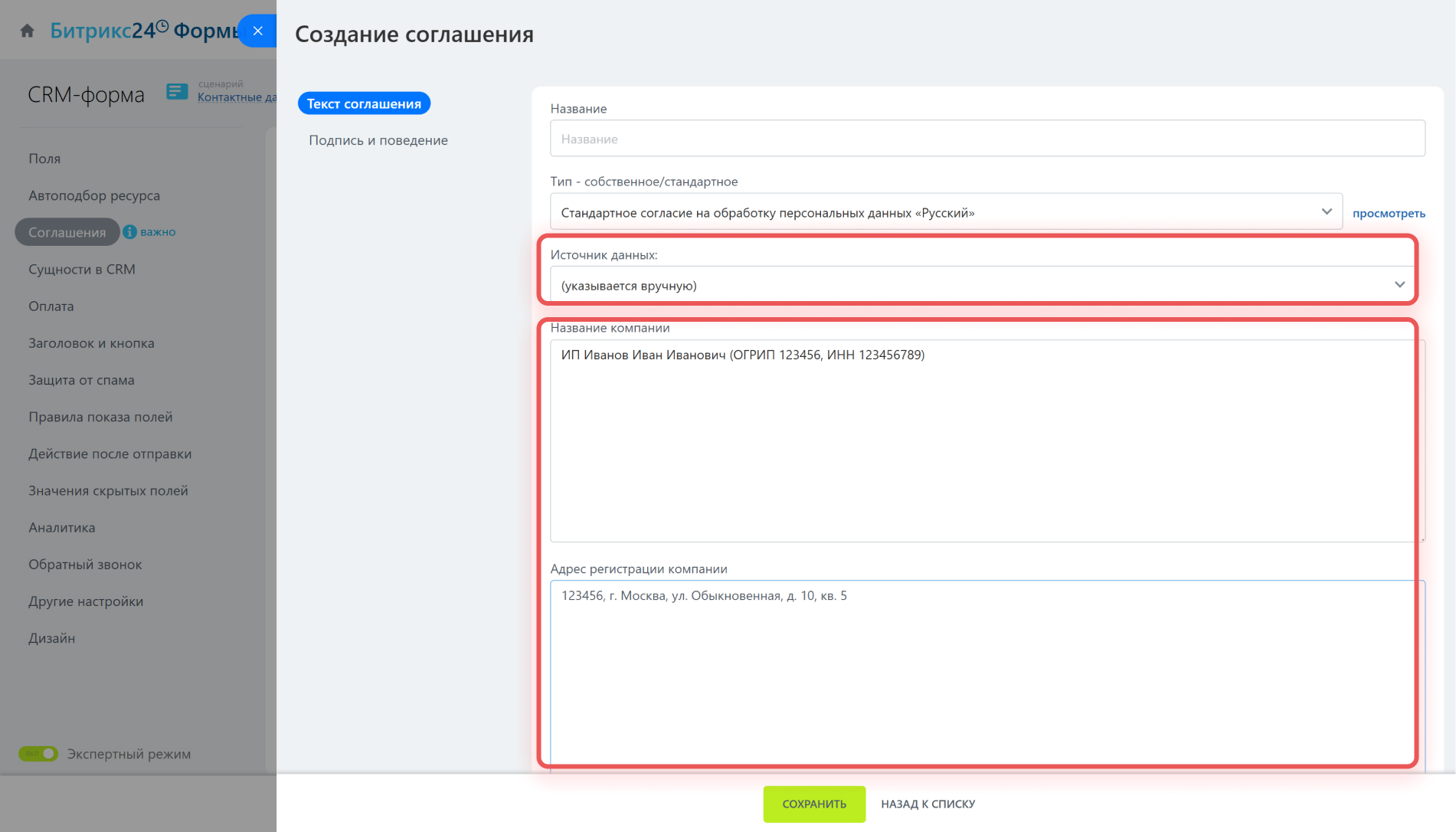The height and width of the screenshot is (832, 1456).
Task: Click the blue info icon near Соглашения
Action: pos(129,232)
